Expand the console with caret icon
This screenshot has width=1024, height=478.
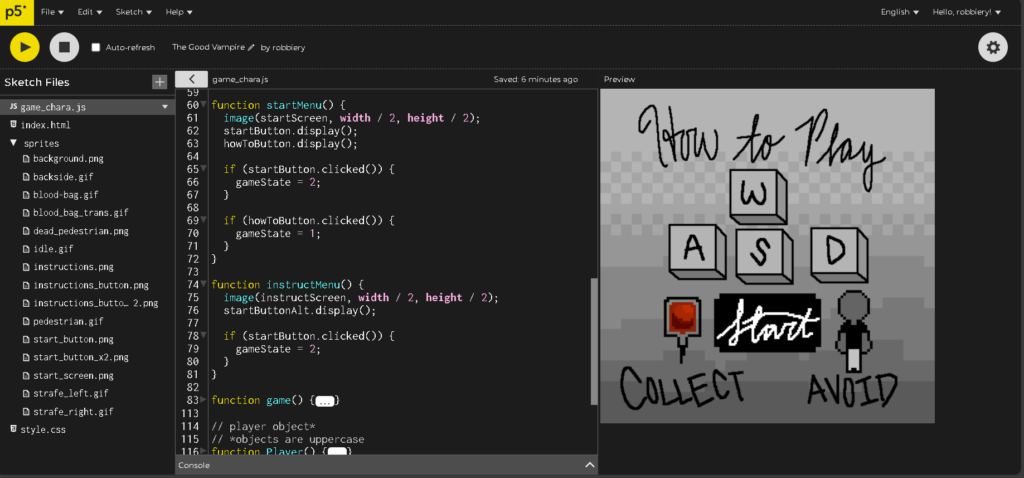(x=590, y=465)
